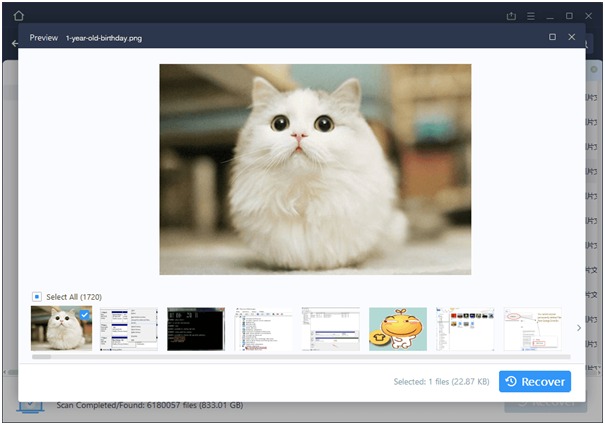Show next thumbnails with right chevron
Screen dimensions: 605x425
(x=579, y=328)
